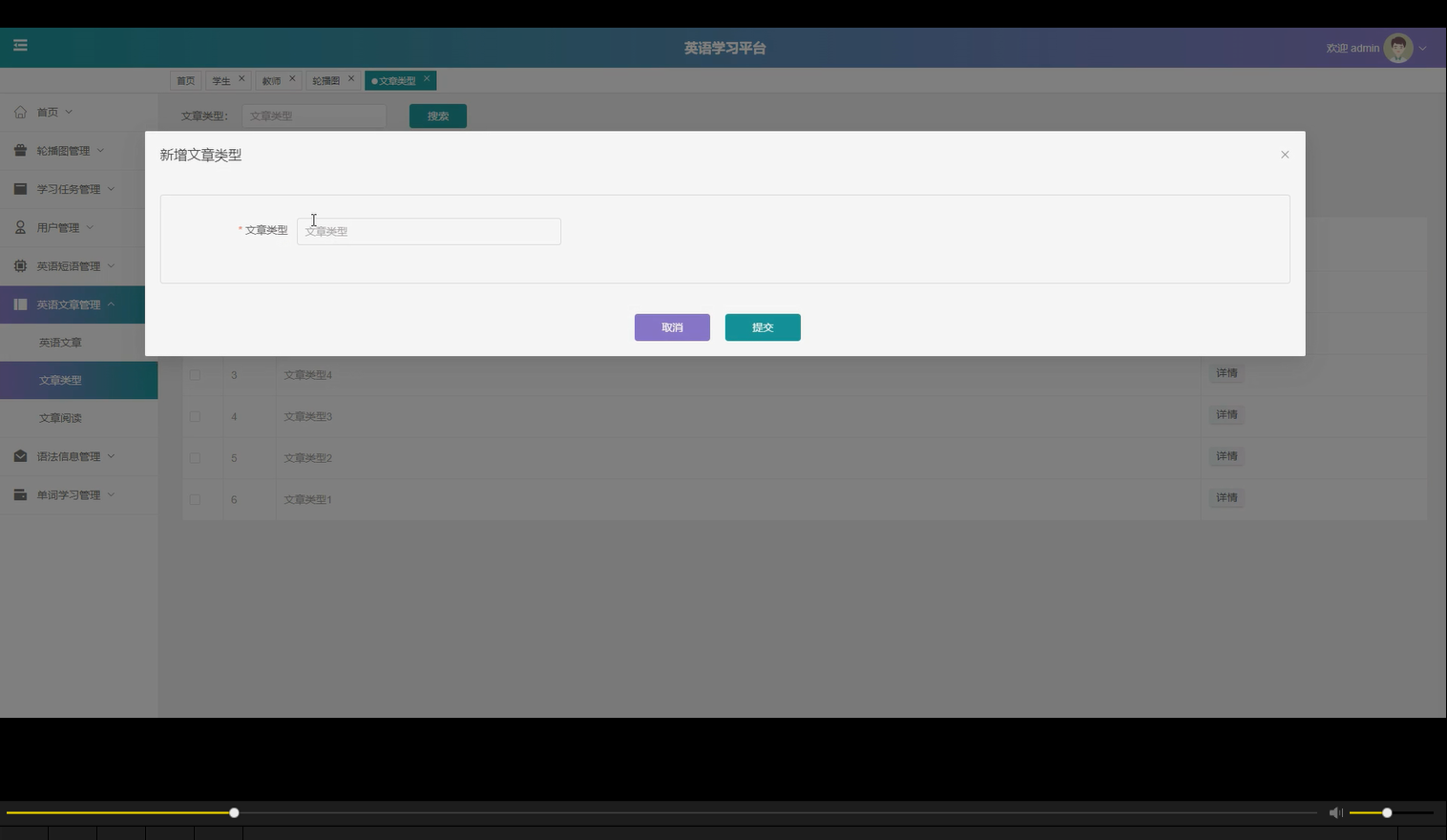Viewport: 1447px width, 840px height.
Task: Collapse the sidebar with the hamburger icon
Action: [x=20, y=45]
